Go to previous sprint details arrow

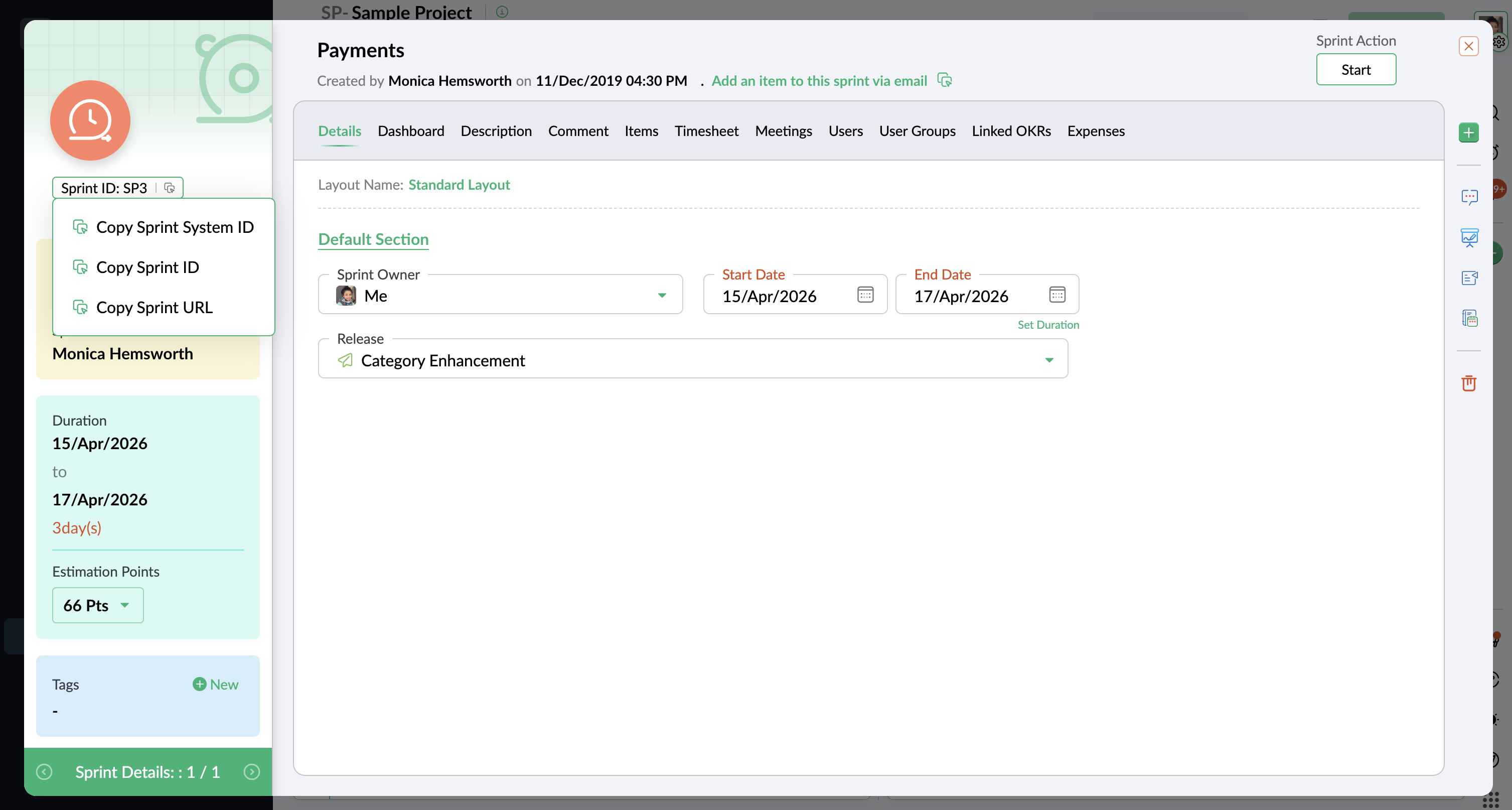[44, 772]
